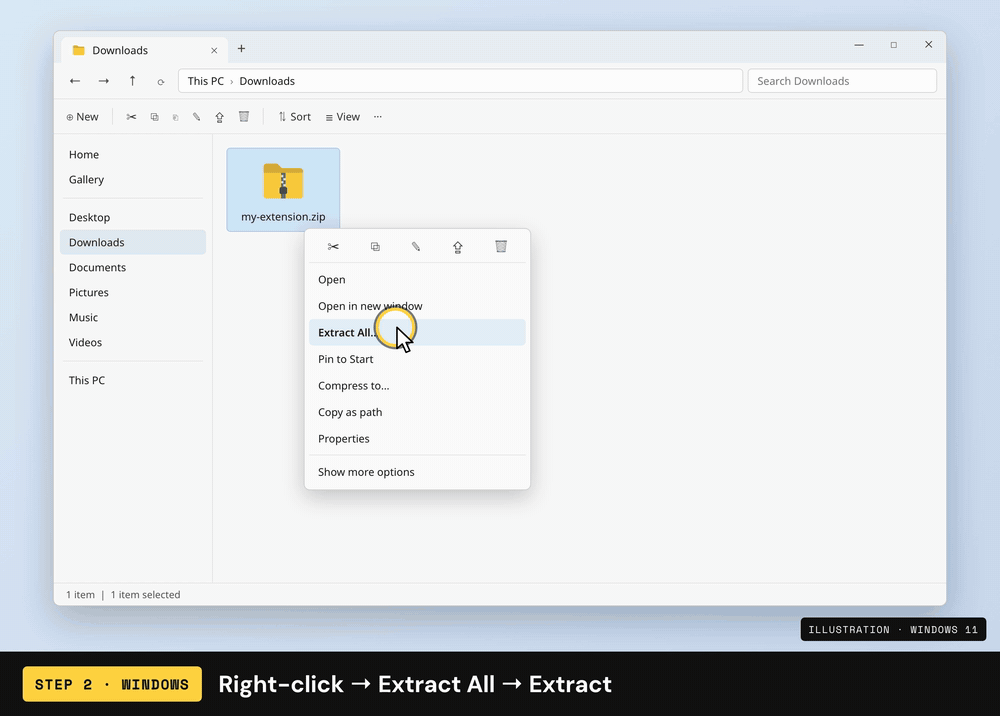Screen dimensions: 1000x716
Task: Open Gallery in sidebar
Action: point(133,179)
